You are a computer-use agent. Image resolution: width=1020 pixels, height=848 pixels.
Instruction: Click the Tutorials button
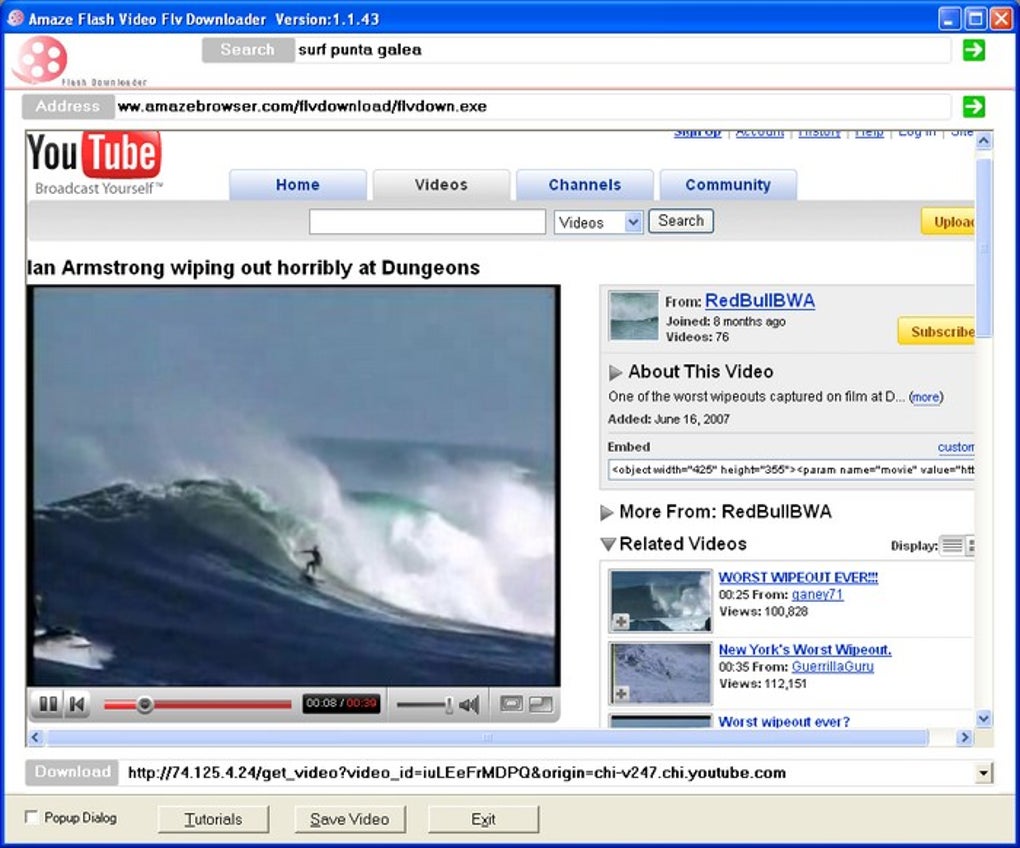point(213,819)
